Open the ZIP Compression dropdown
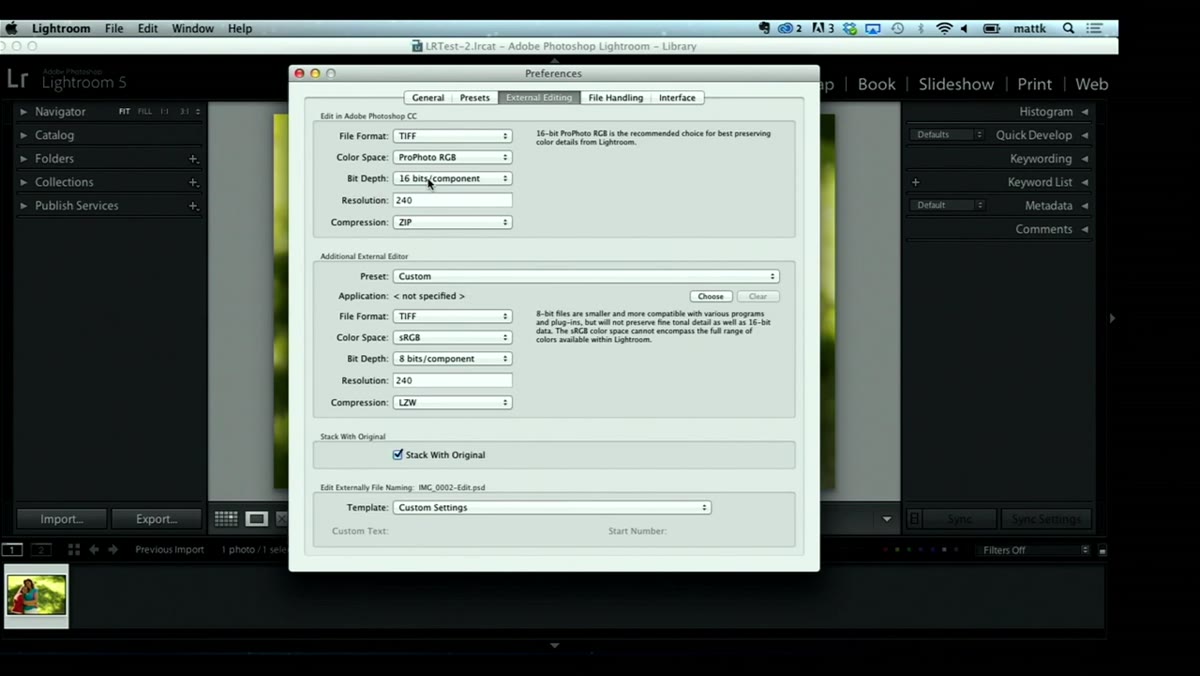1200x676 pixels. pos(452,222)
